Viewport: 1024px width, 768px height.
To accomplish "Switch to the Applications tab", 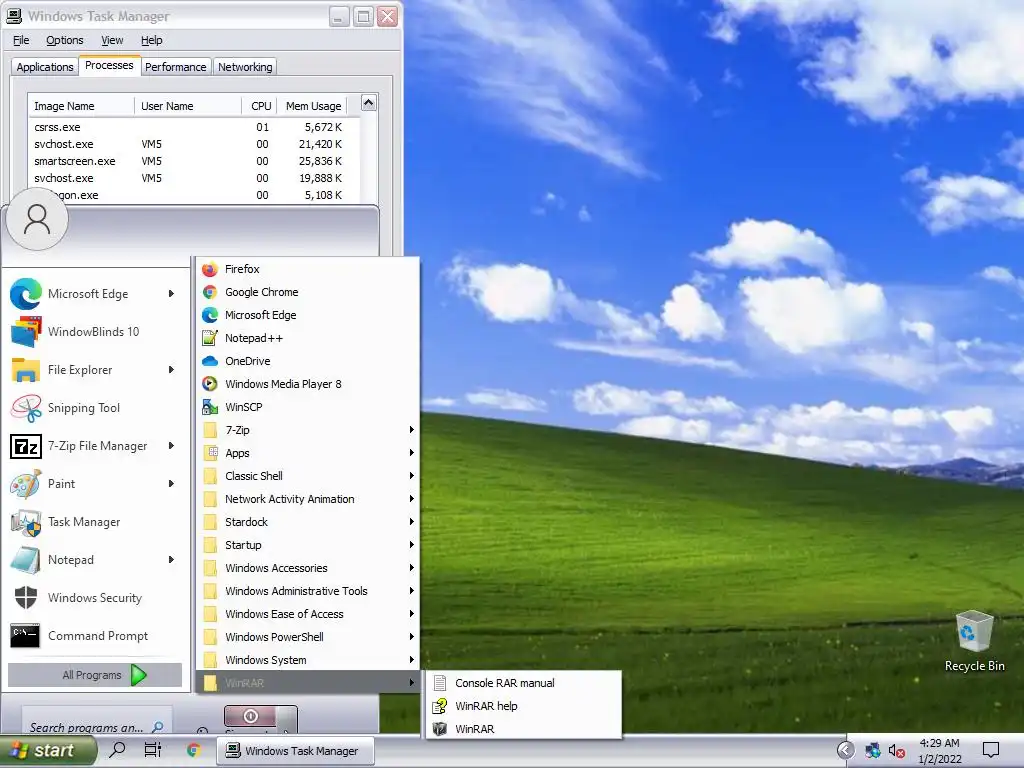I will 45,67.
